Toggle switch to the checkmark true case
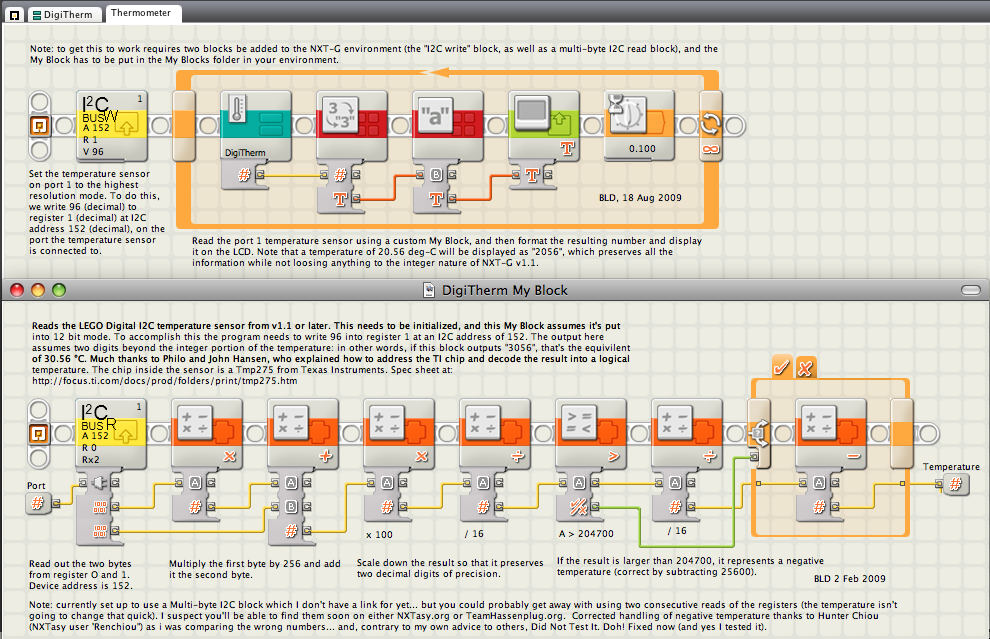 [782, 367]
